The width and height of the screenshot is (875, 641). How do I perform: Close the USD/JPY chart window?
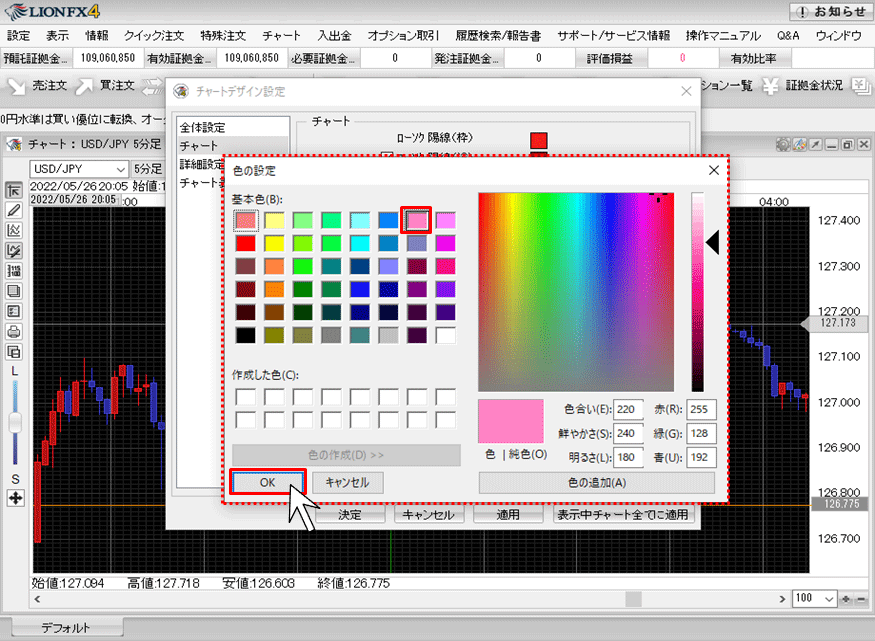(x=864, y=144)
